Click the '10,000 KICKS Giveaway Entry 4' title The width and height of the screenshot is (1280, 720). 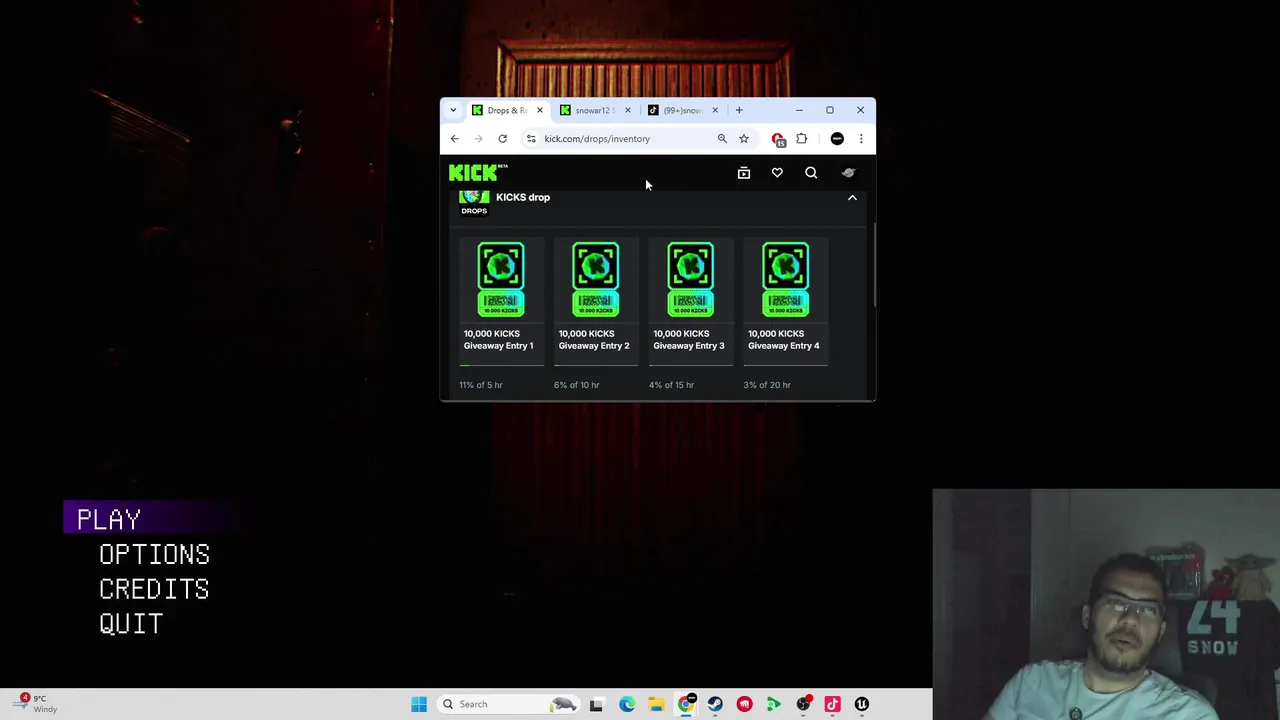[x=784, y=340]
